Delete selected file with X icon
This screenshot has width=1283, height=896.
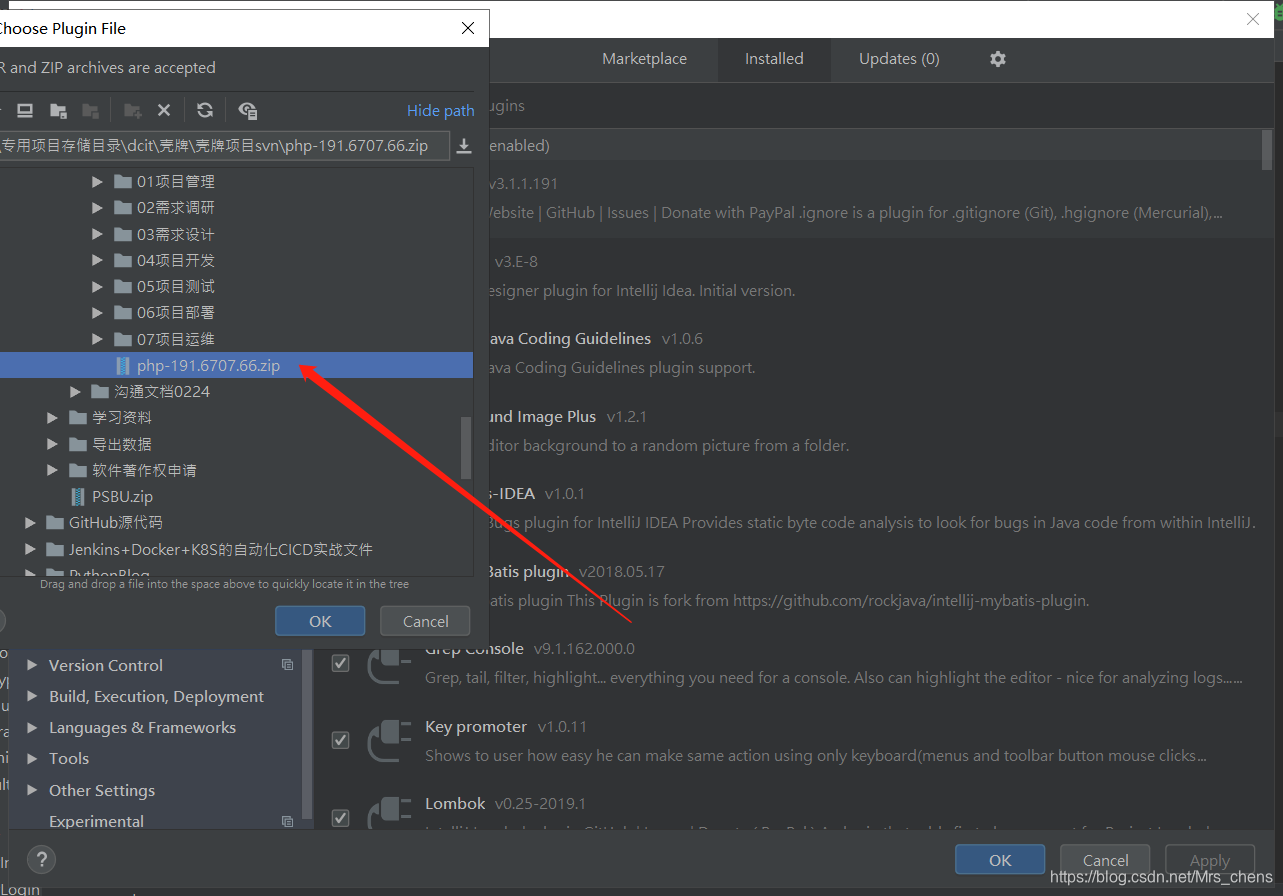tap(164, 110)
